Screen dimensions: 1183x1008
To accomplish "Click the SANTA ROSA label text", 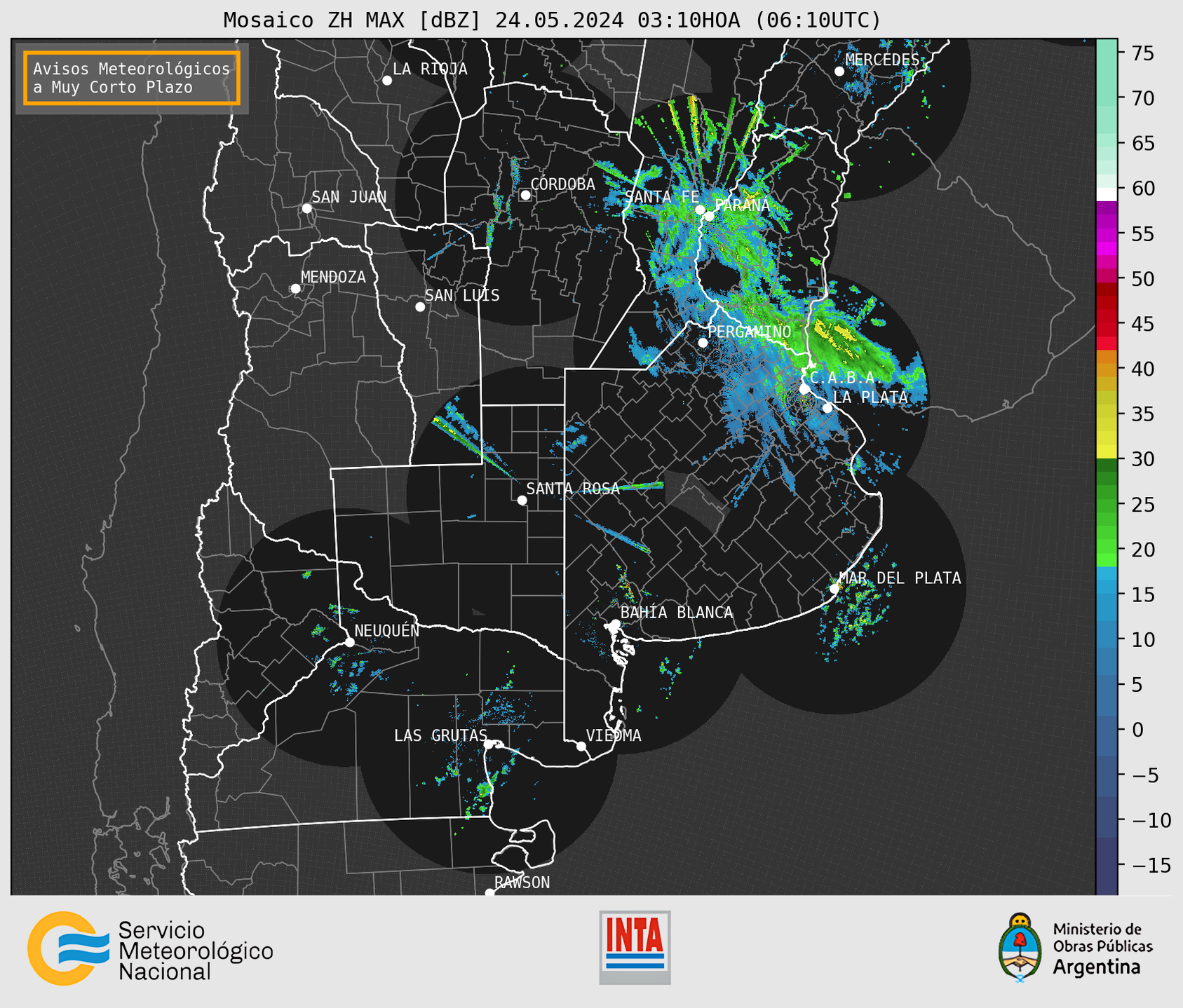I will (573, 489).
